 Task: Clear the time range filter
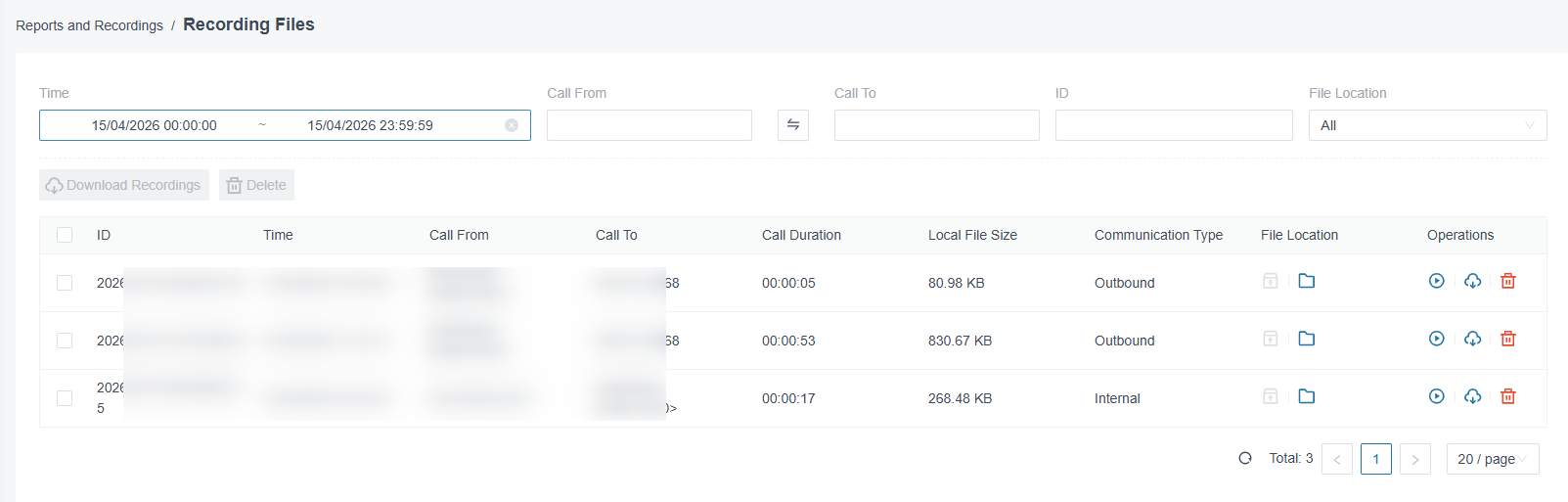pyautogui.click(x=512, y=125)
